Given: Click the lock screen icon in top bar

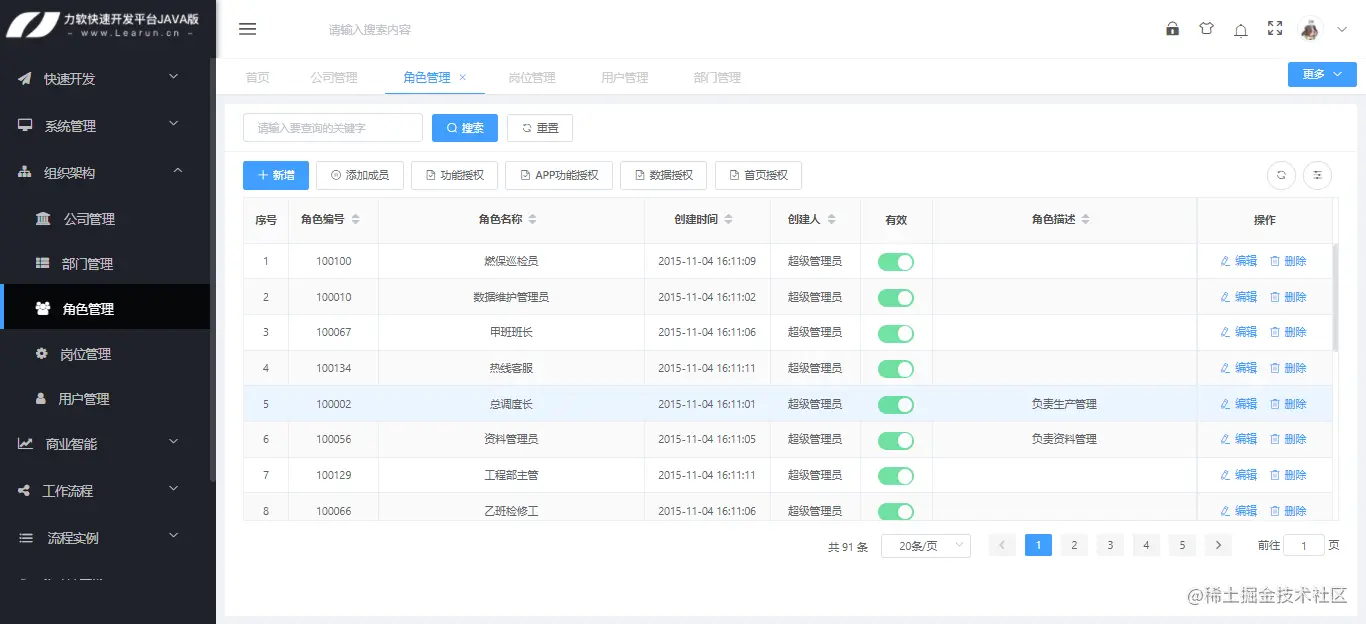Looking at the screenshot, I should (x=1172, y=29).
